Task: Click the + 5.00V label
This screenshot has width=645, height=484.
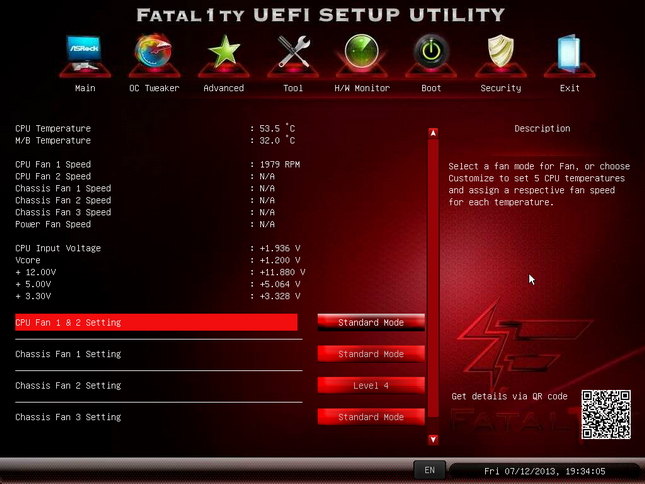Action: [x=33, y=284]
